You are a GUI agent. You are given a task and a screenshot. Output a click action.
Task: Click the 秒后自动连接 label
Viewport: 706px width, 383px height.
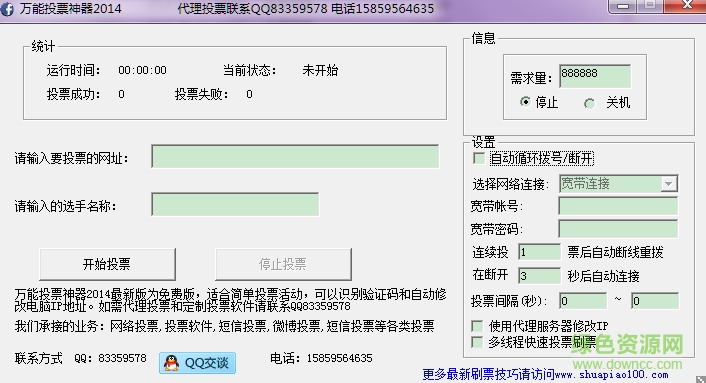tap(603, 276)
